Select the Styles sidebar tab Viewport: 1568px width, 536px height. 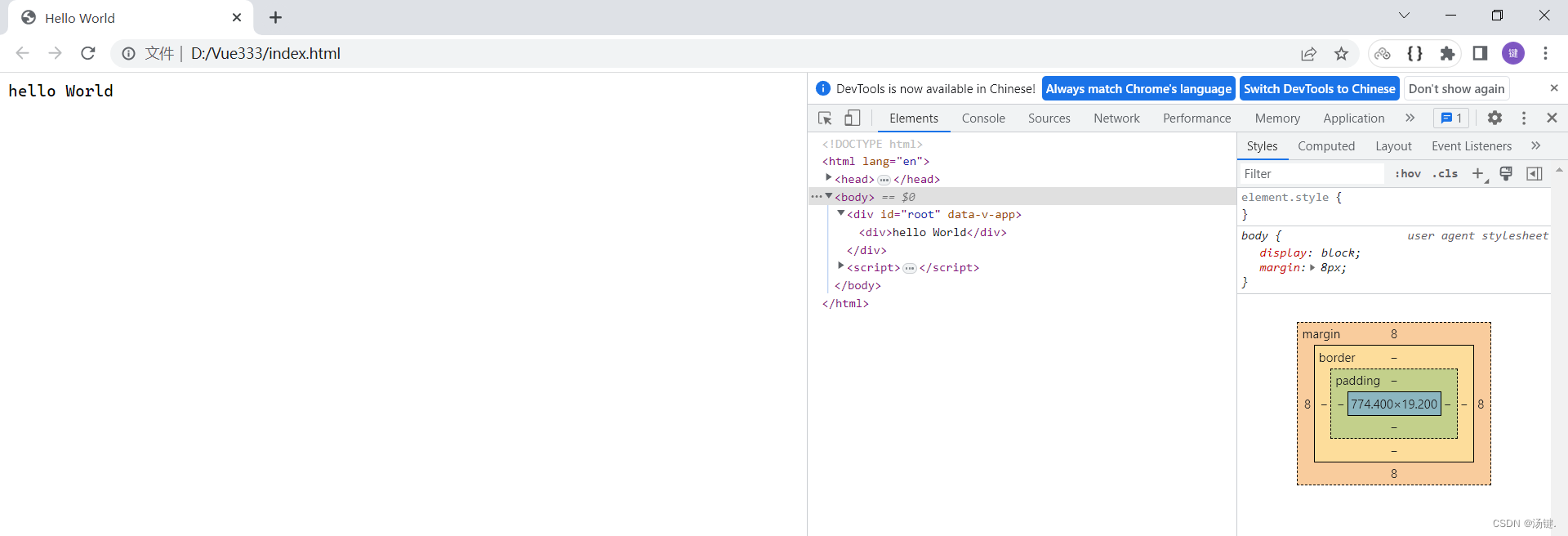(x=1262, y=146)
